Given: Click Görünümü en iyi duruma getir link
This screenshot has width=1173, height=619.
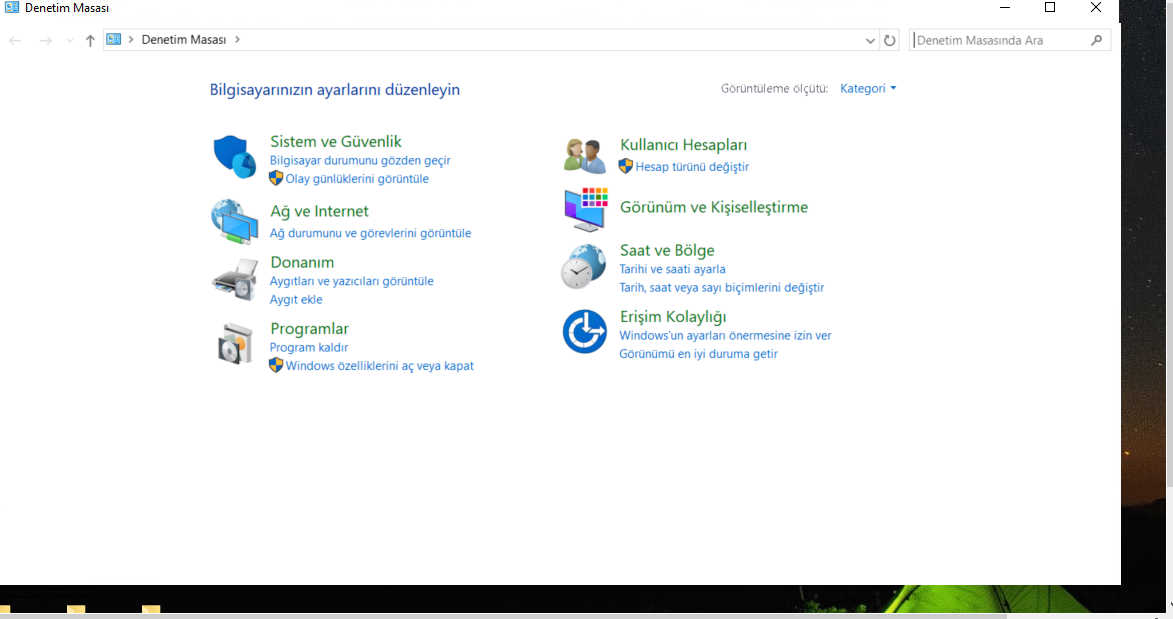Looking at the screenshot, I should click(699, 354).
